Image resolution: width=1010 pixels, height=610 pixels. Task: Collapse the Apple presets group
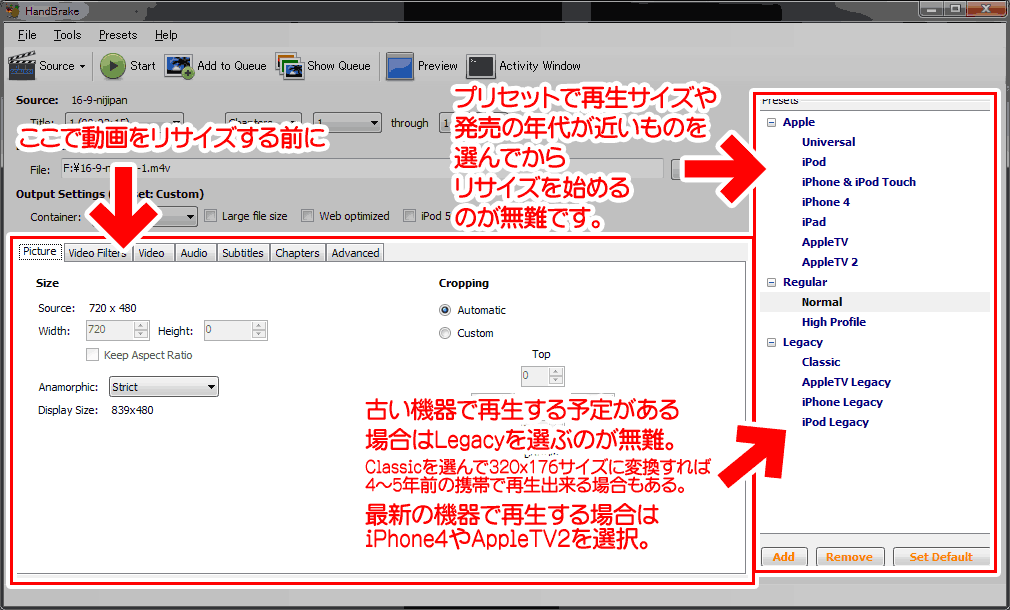click(772, 122)
